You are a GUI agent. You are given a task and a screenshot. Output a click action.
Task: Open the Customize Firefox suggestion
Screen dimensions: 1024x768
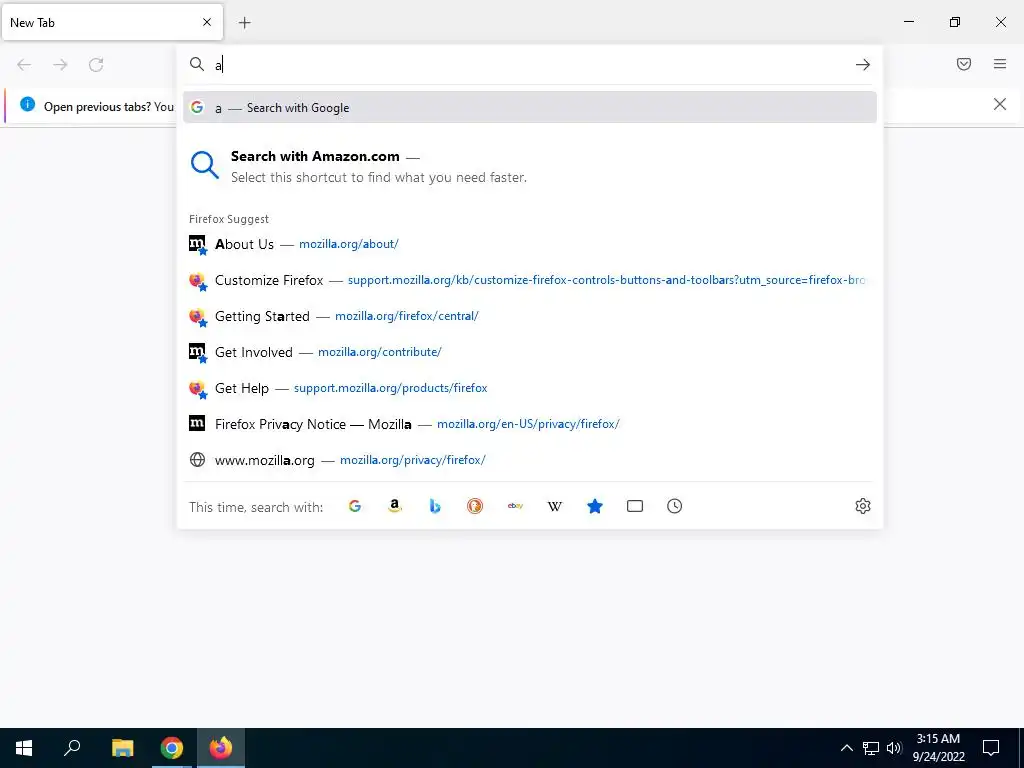(530, 280)
